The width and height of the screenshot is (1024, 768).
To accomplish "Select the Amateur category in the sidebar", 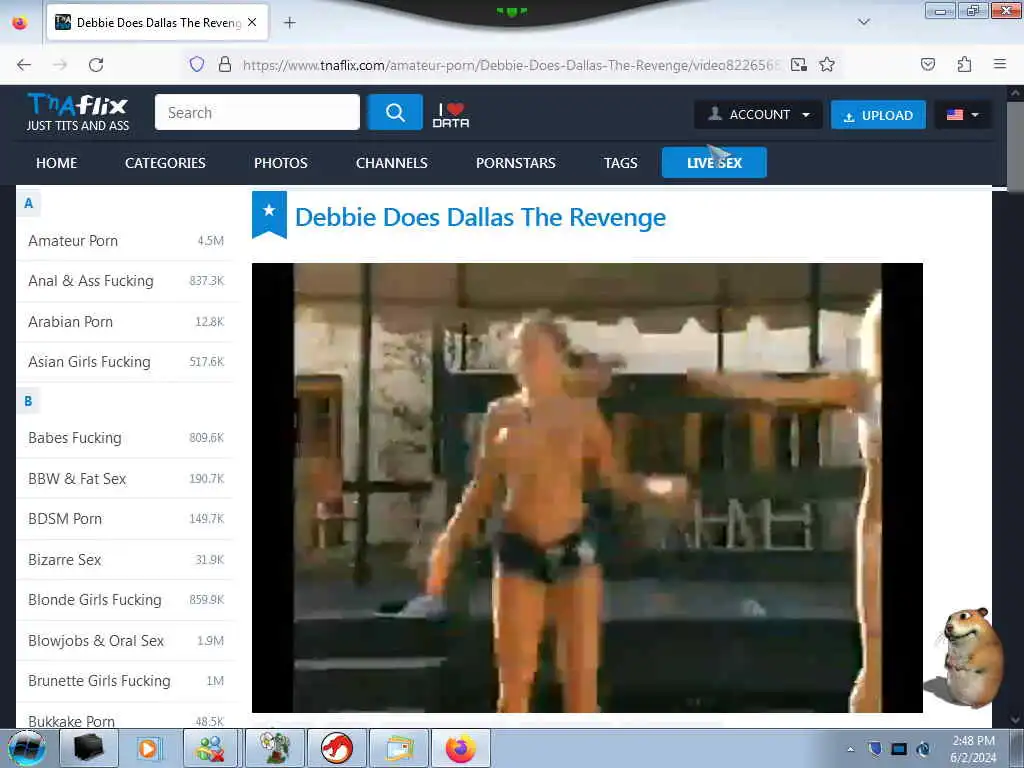I will [x=73, y=241].
